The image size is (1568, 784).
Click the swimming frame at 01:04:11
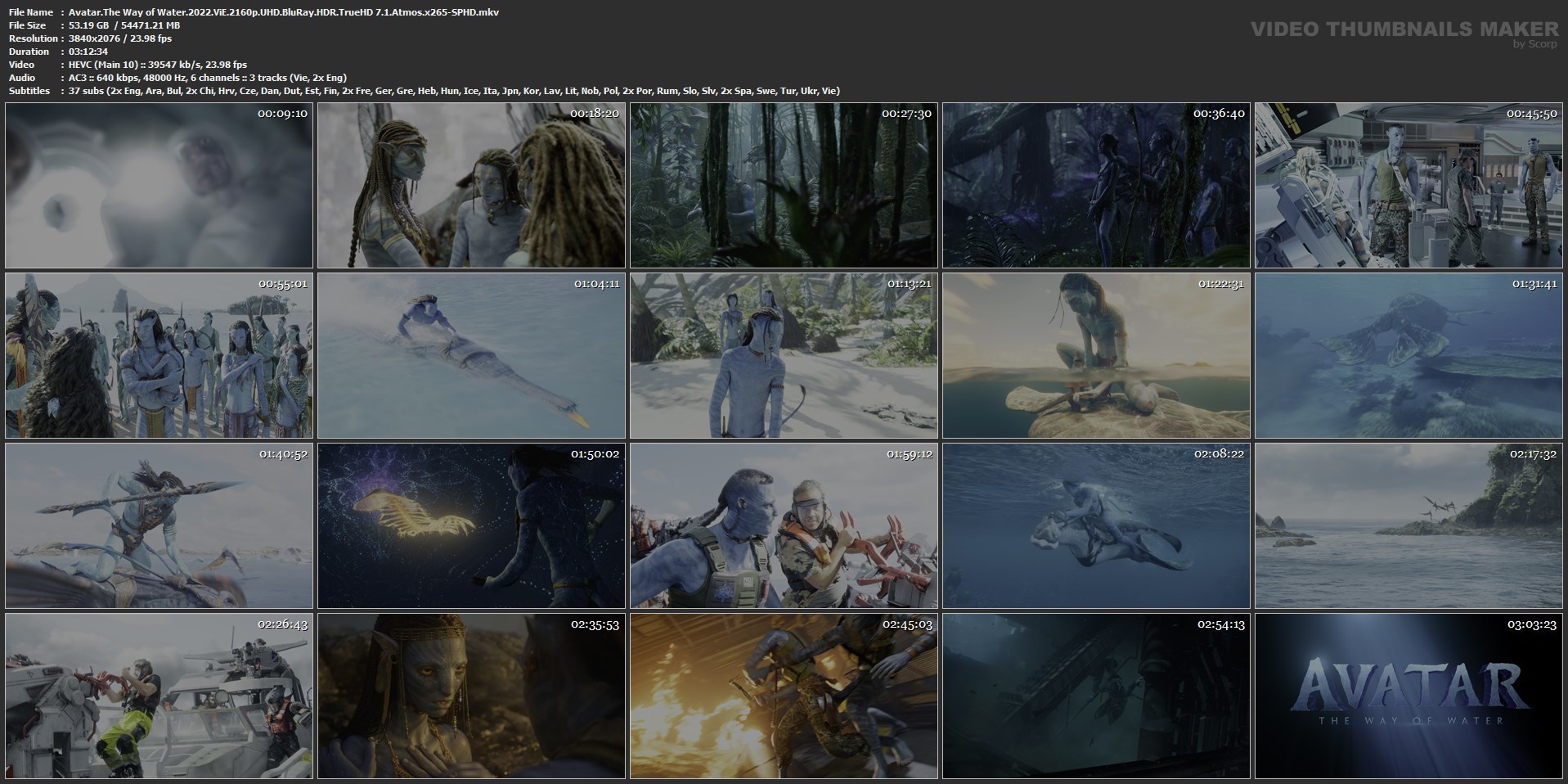[471, 356]
